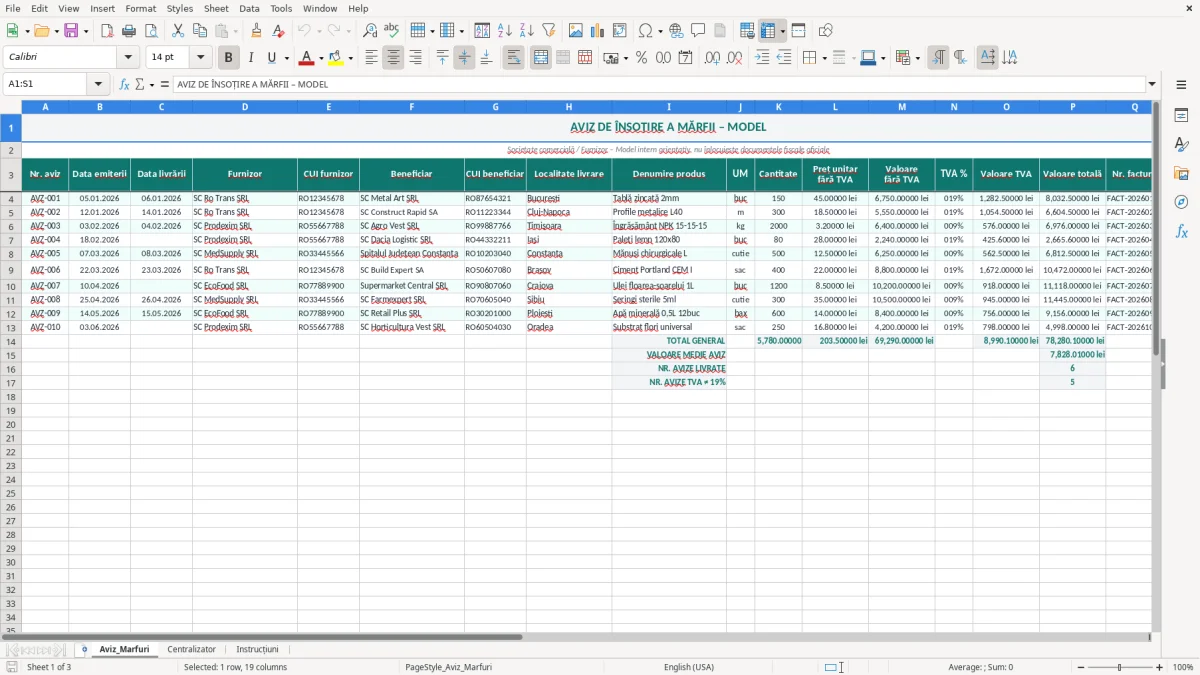Open the Gallery sidebar panel

coord(1181,173)
